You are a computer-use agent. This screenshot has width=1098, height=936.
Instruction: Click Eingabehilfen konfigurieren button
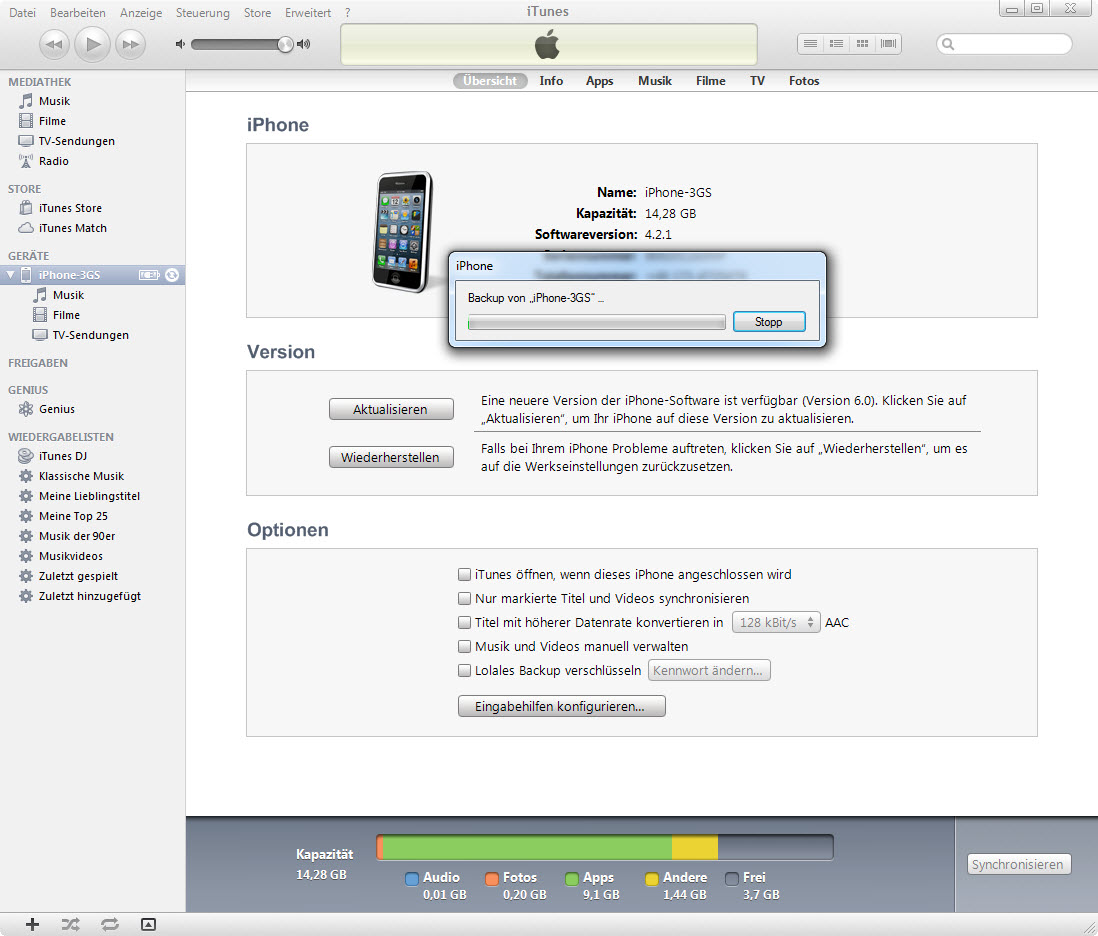[x=562, y=706]
